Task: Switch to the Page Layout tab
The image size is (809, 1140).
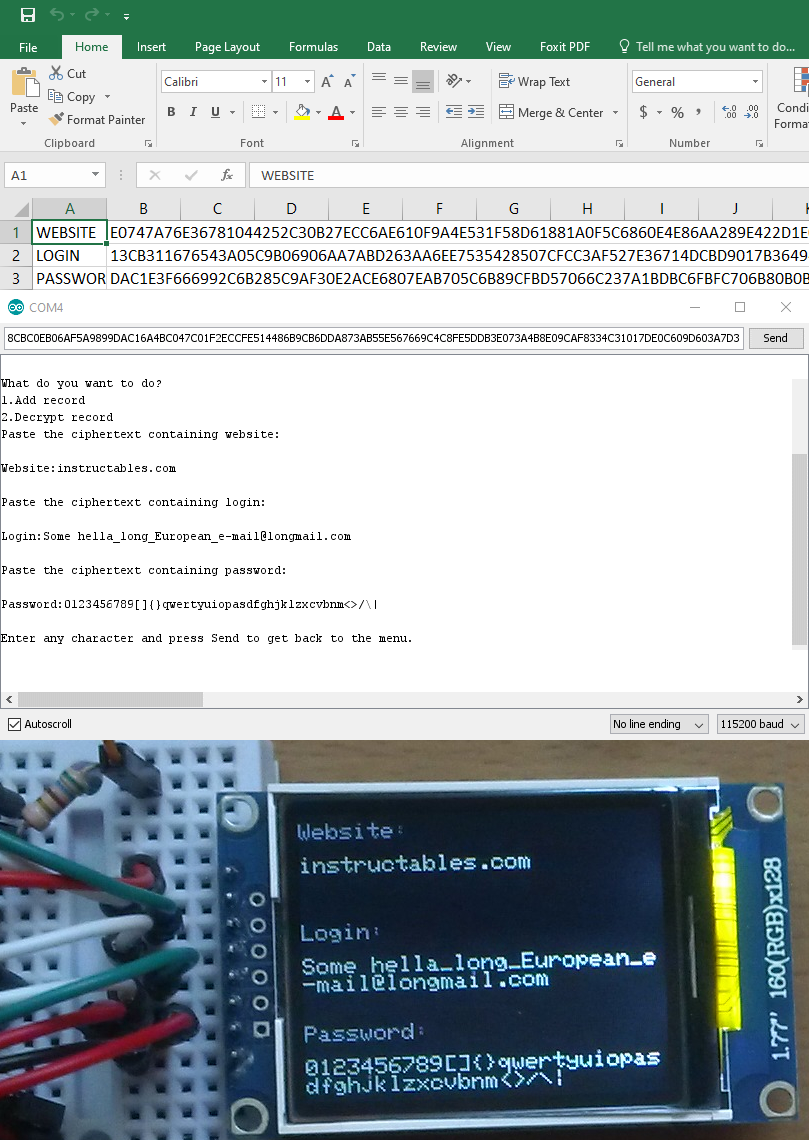Action: [227, 47]
